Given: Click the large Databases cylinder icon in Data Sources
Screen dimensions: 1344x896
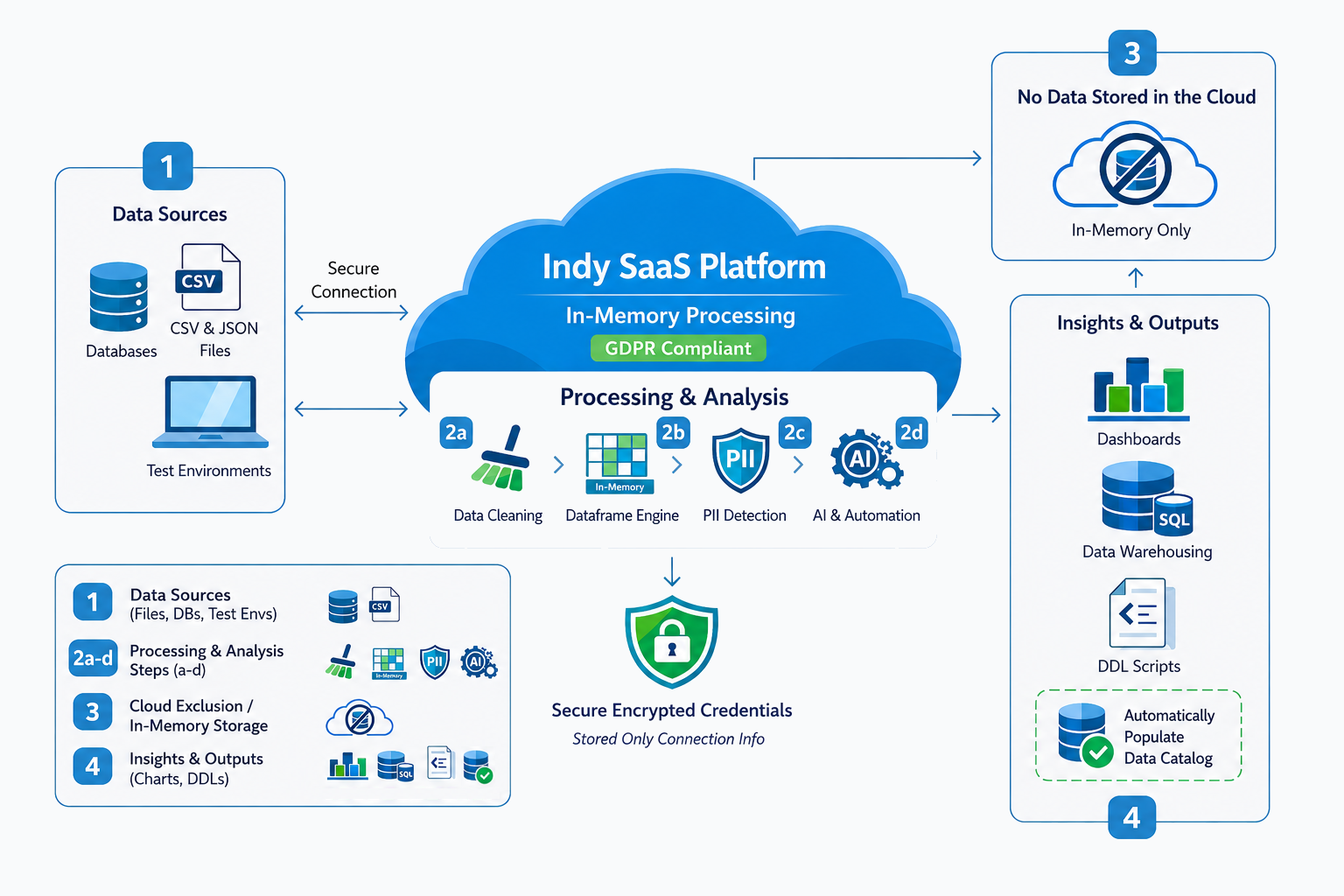Looking at the screenshot, I should coord(119,297).
